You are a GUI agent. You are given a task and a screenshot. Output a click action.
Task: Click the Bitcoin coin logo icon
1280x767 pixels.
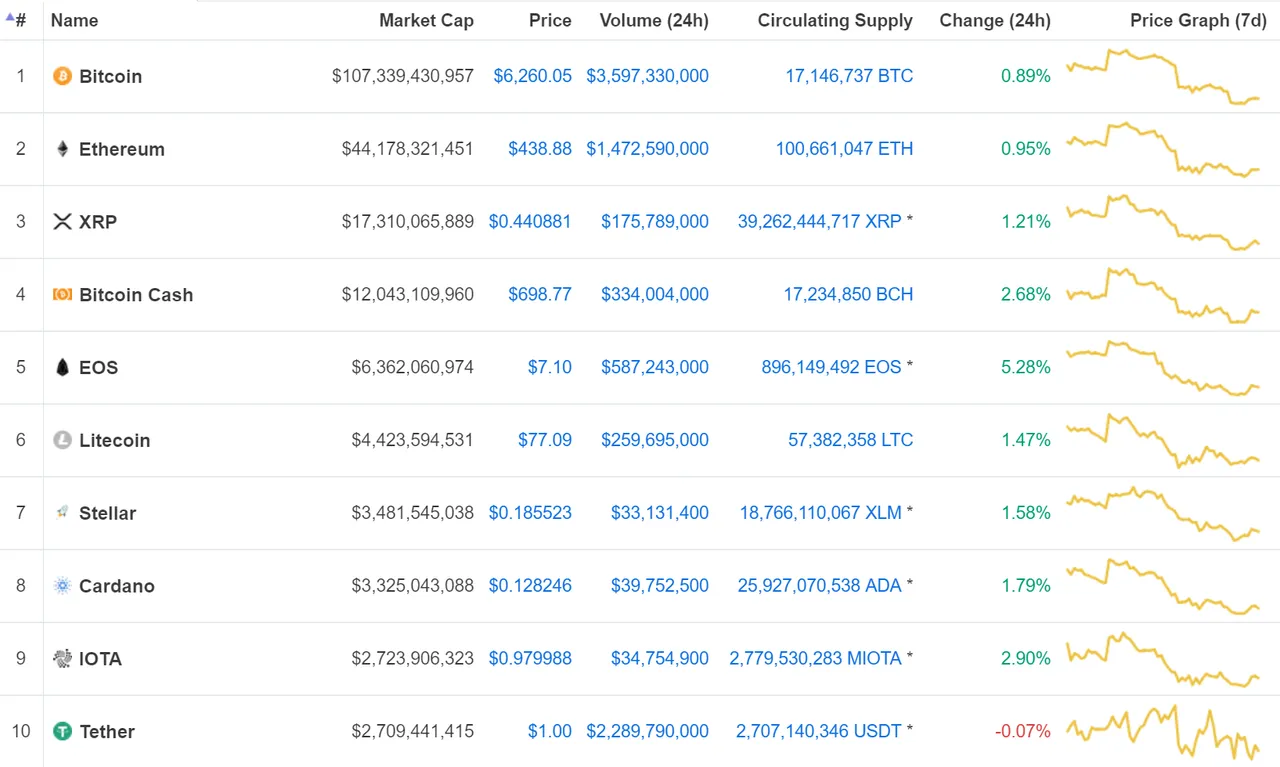tap(62, 76)
